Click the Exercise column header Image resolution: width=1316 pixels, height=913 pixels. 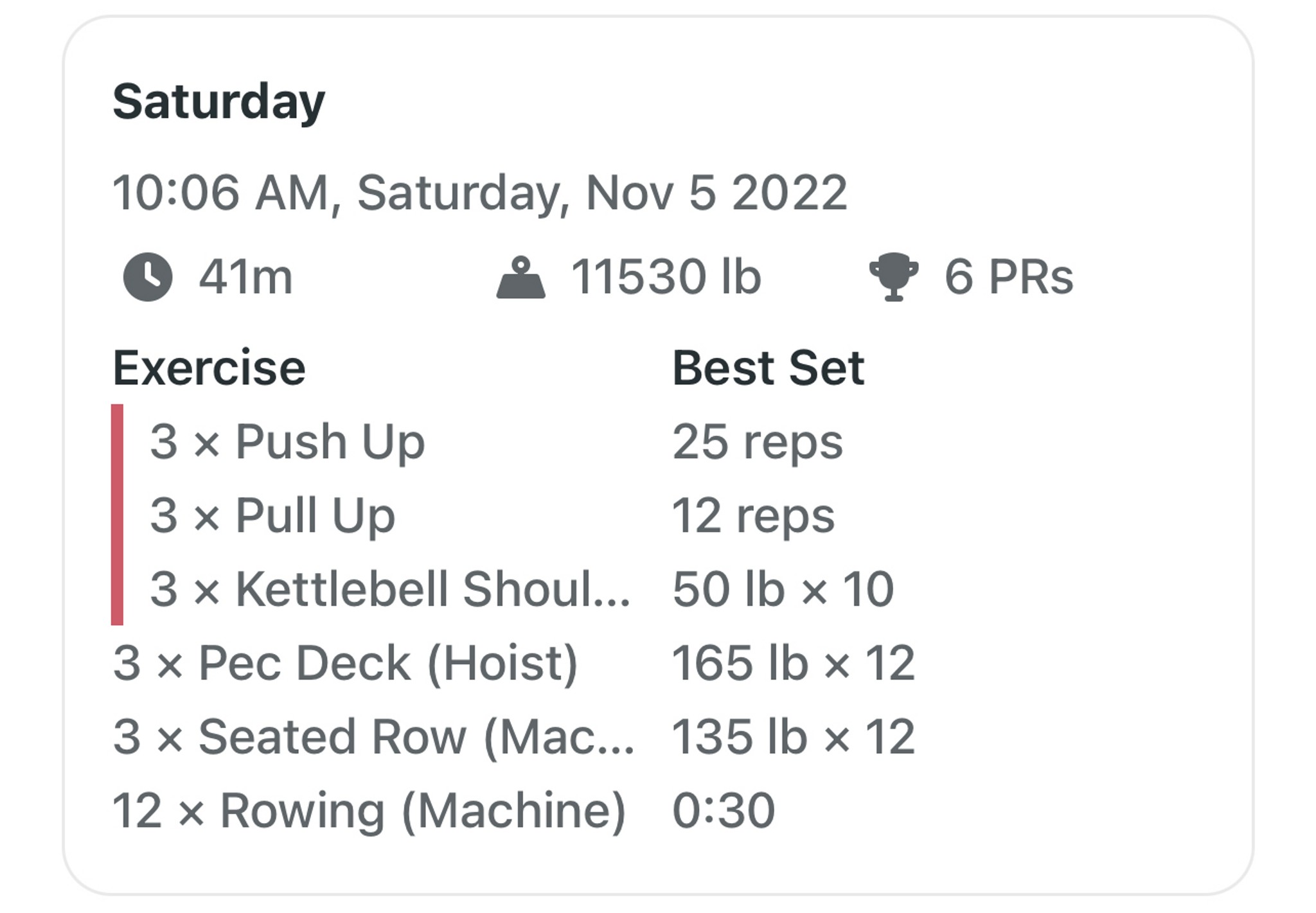[209, 368]
